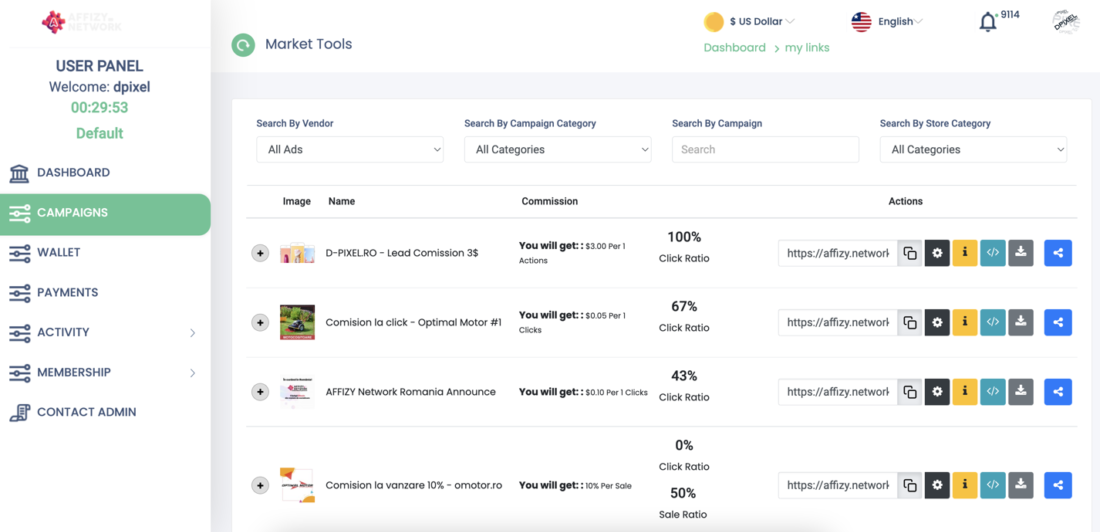Expand the Activity submenu chevron

192,333
